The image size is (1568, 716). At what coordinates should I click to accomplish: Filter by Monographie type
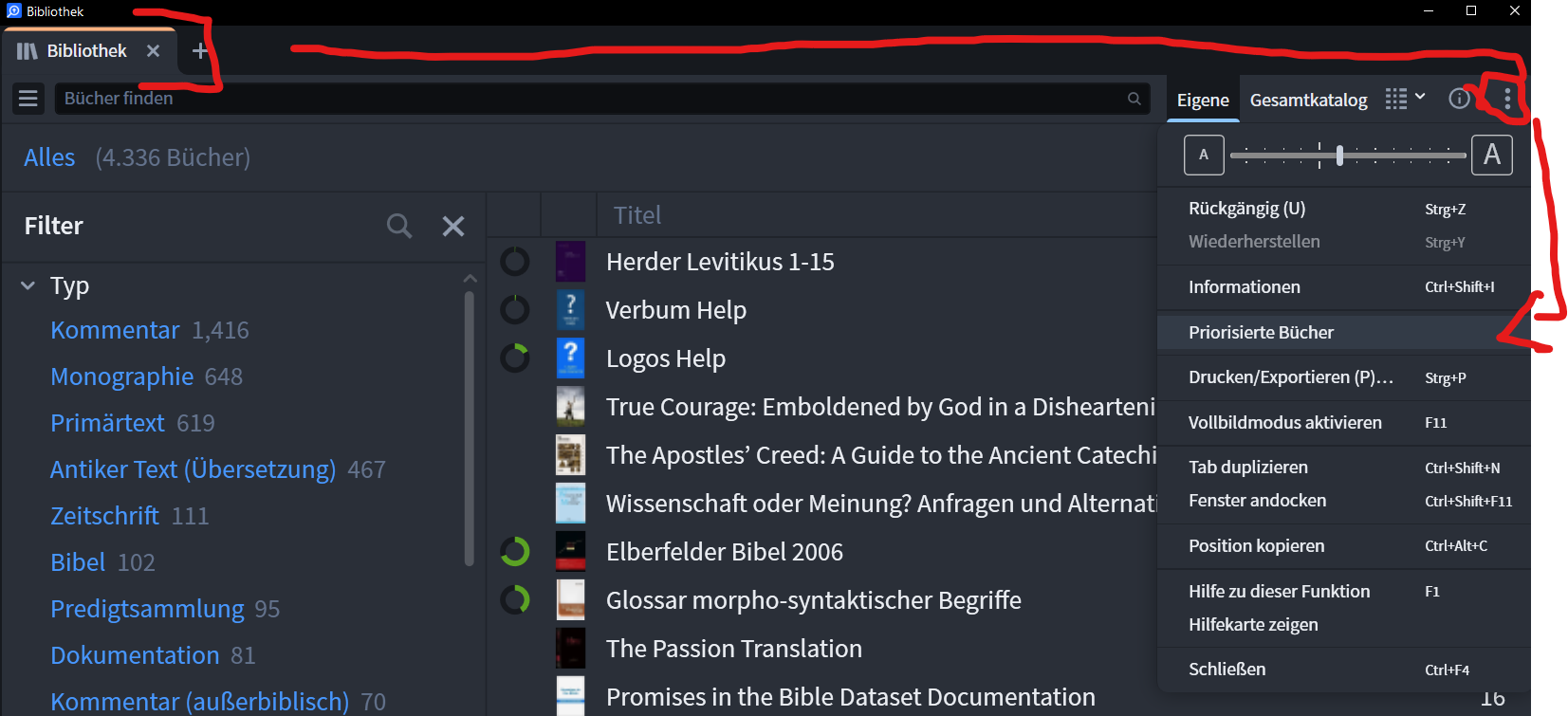(121, 376)
